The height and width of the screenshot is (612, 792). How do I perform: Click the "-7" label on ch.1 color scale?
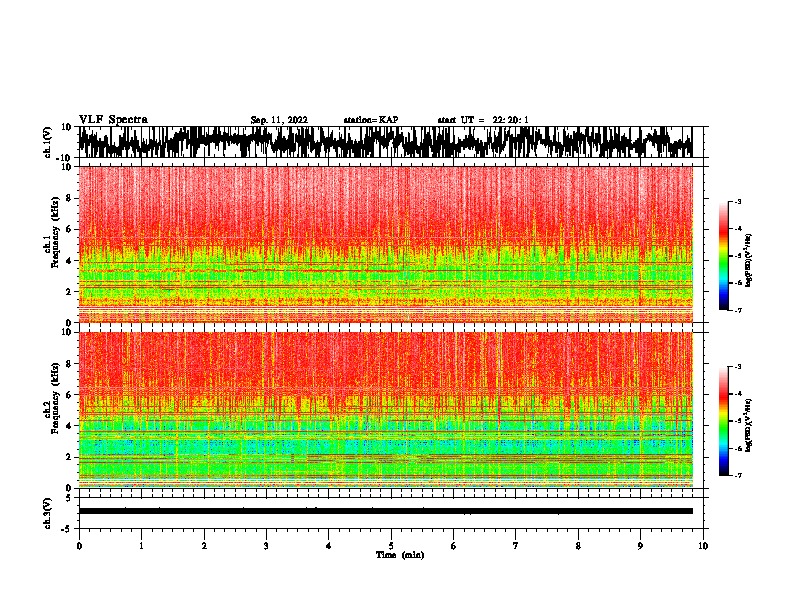738,310
